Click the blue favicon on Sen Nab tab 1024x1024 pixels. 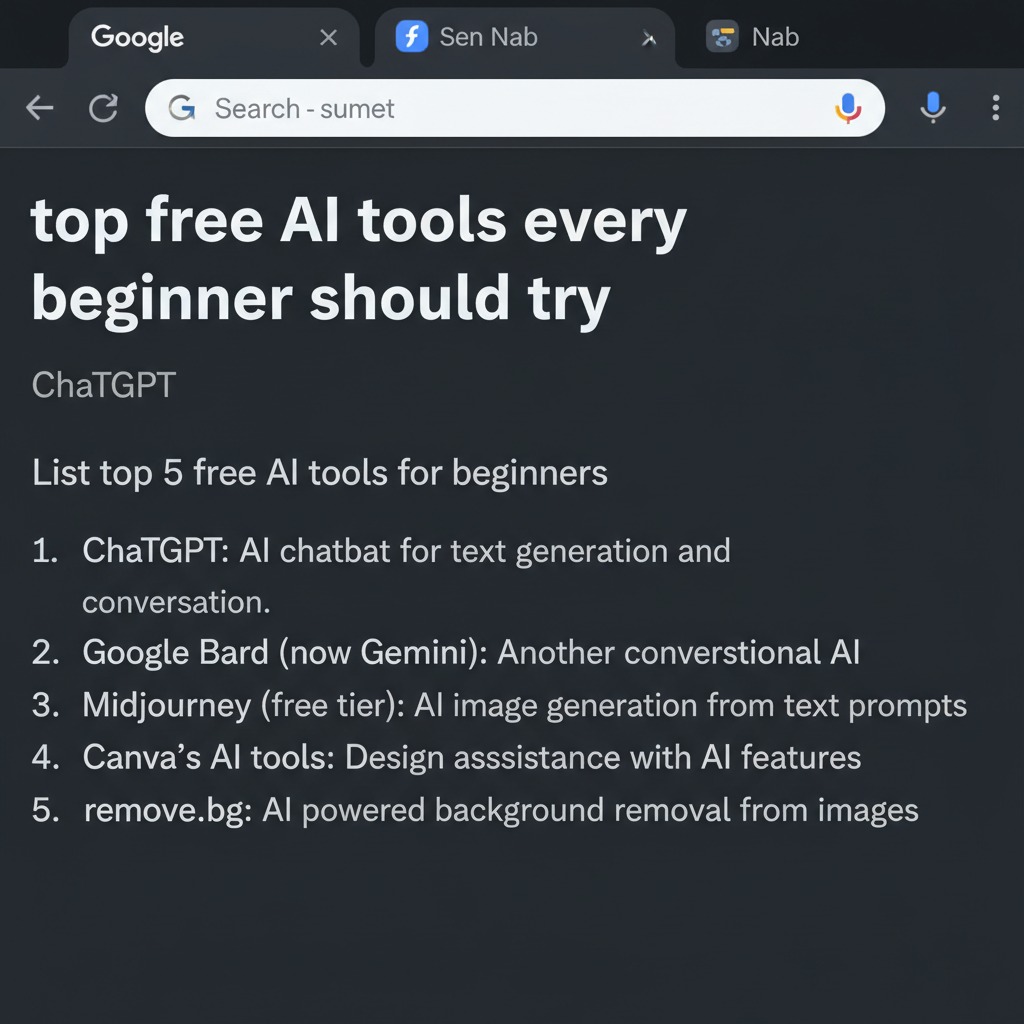coord(412,37)
